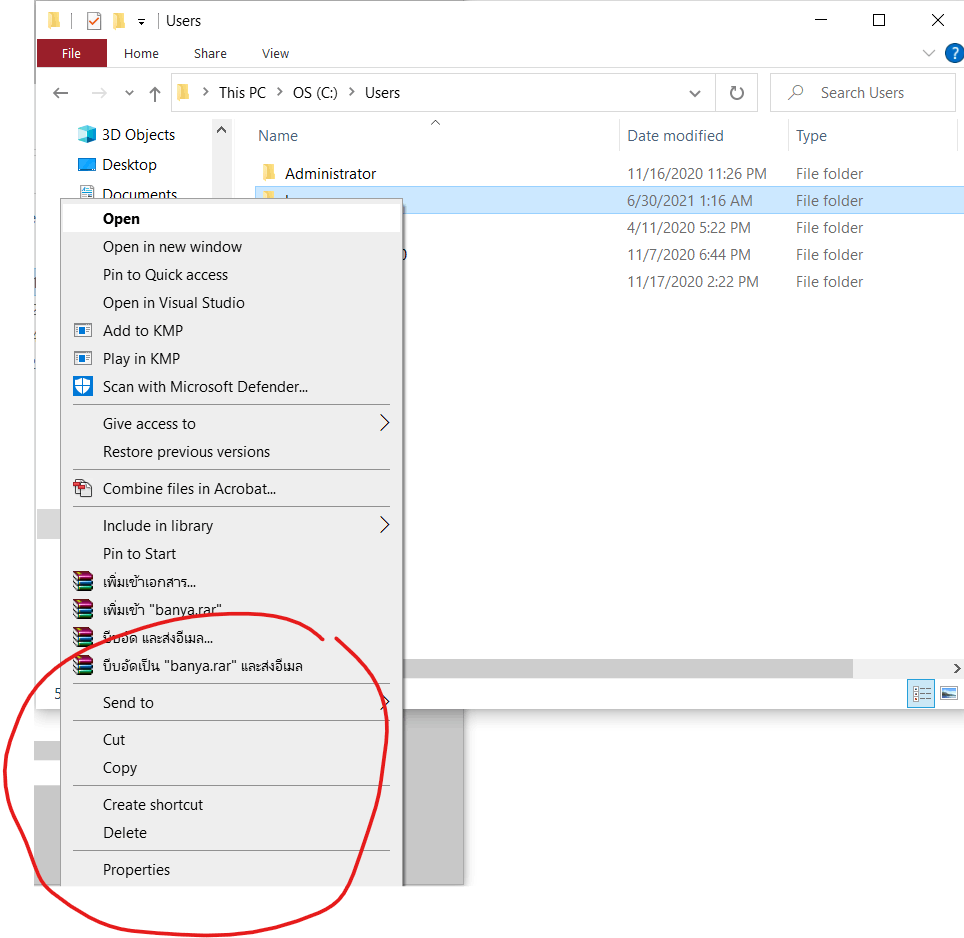
Task: Open the File ribbon tab
Action: click(71, 53)
